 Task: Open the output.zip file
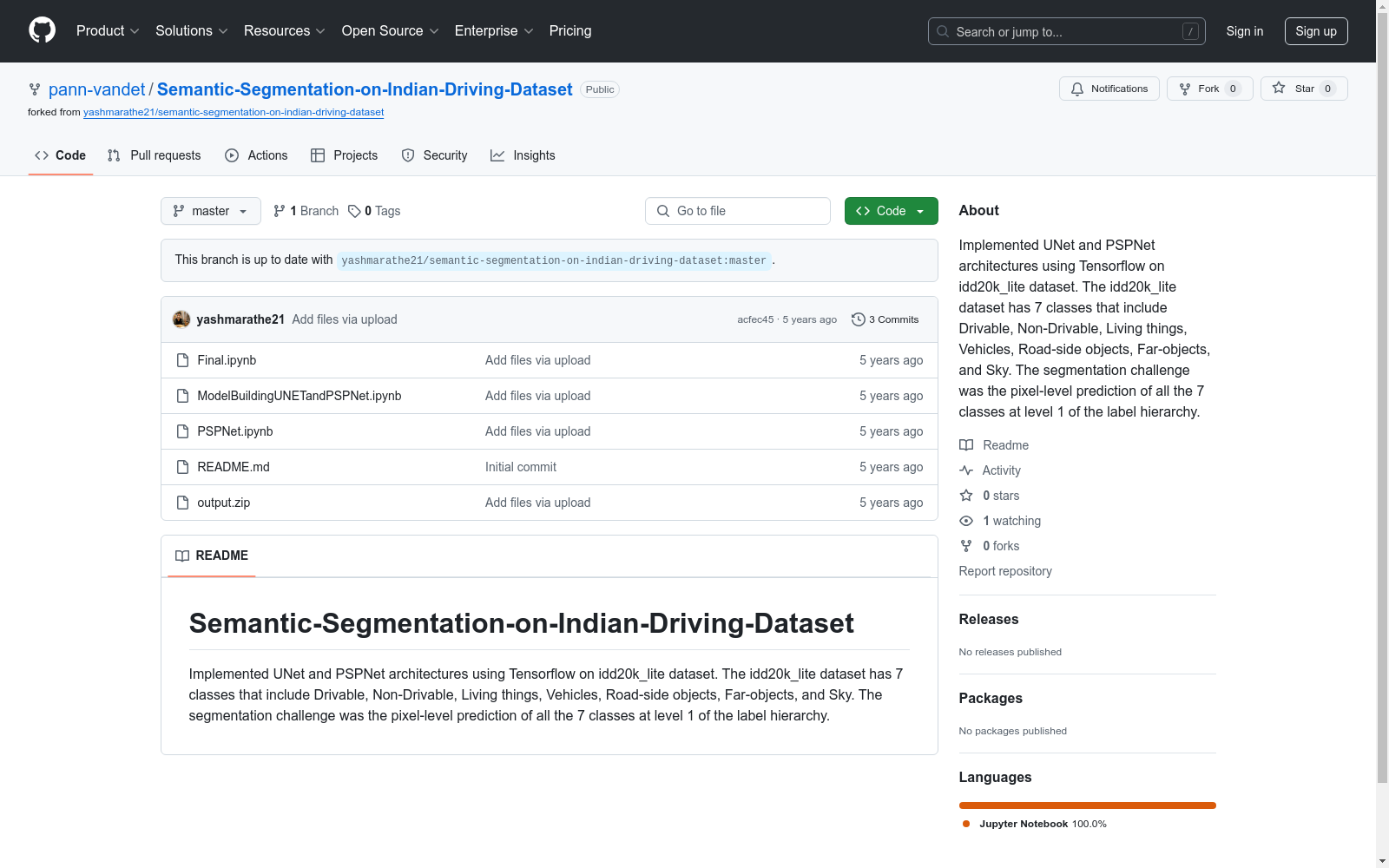(224, 503)
